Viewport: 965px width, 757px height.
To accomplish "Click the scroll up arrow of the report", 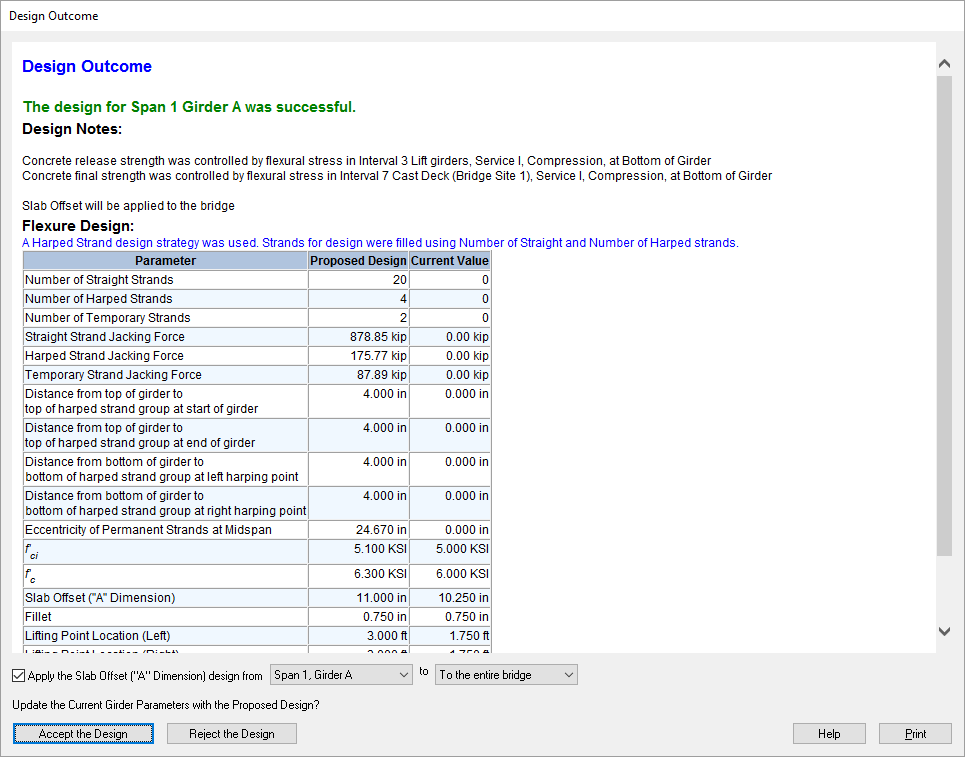I will pos(944,63).
